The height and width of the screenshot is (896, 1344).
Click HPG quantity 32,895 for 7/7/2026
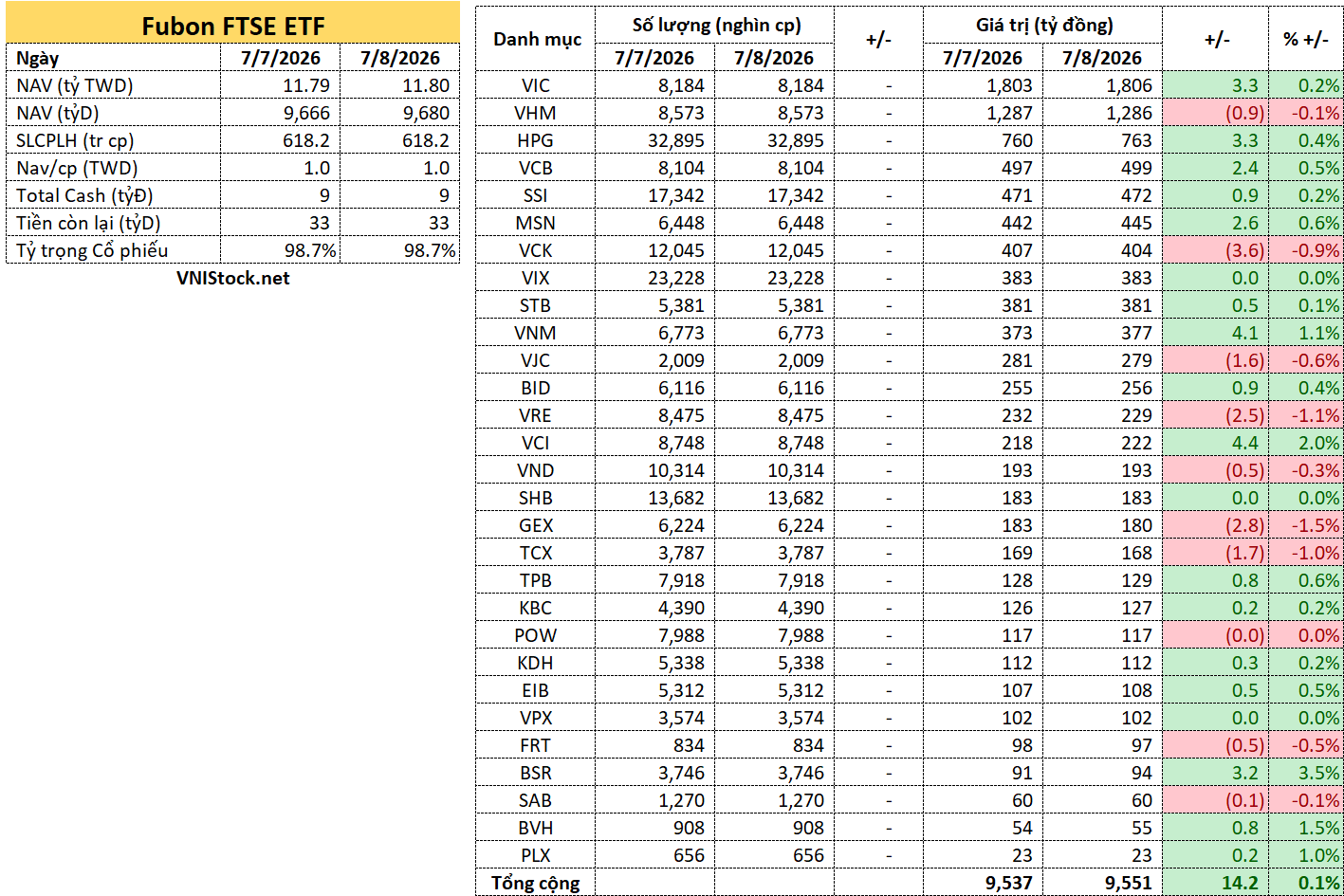(x=655, y=140)
